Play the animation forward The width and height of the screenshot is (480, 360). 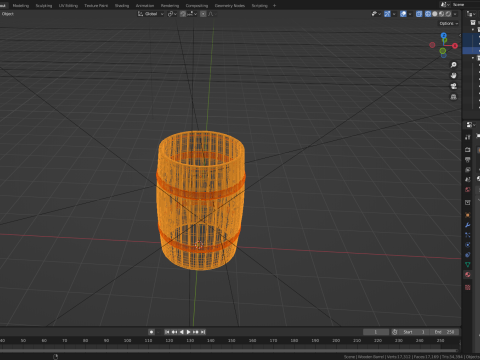188,332
